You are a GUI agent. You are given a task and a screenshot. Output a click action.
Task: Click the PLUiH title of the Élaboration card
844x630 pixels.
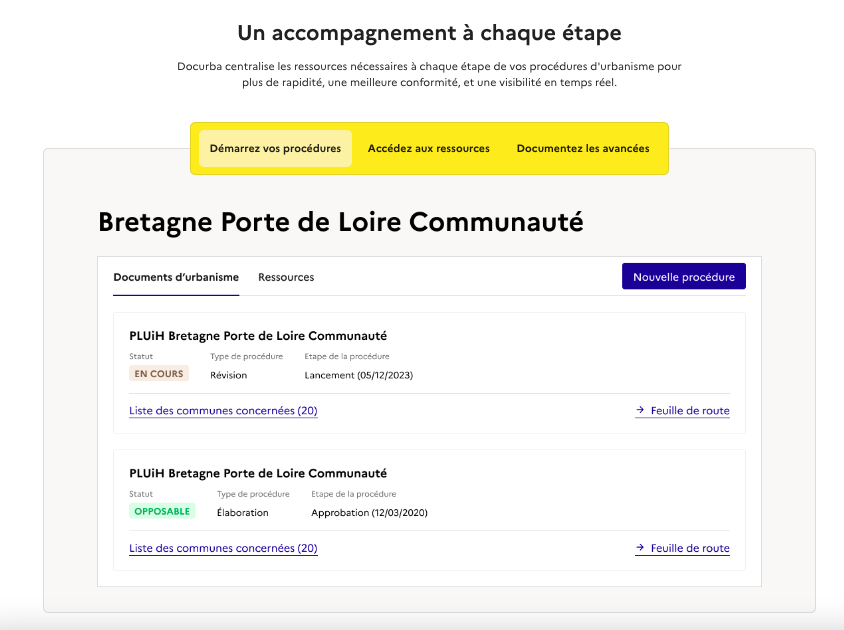click(258, 473)
